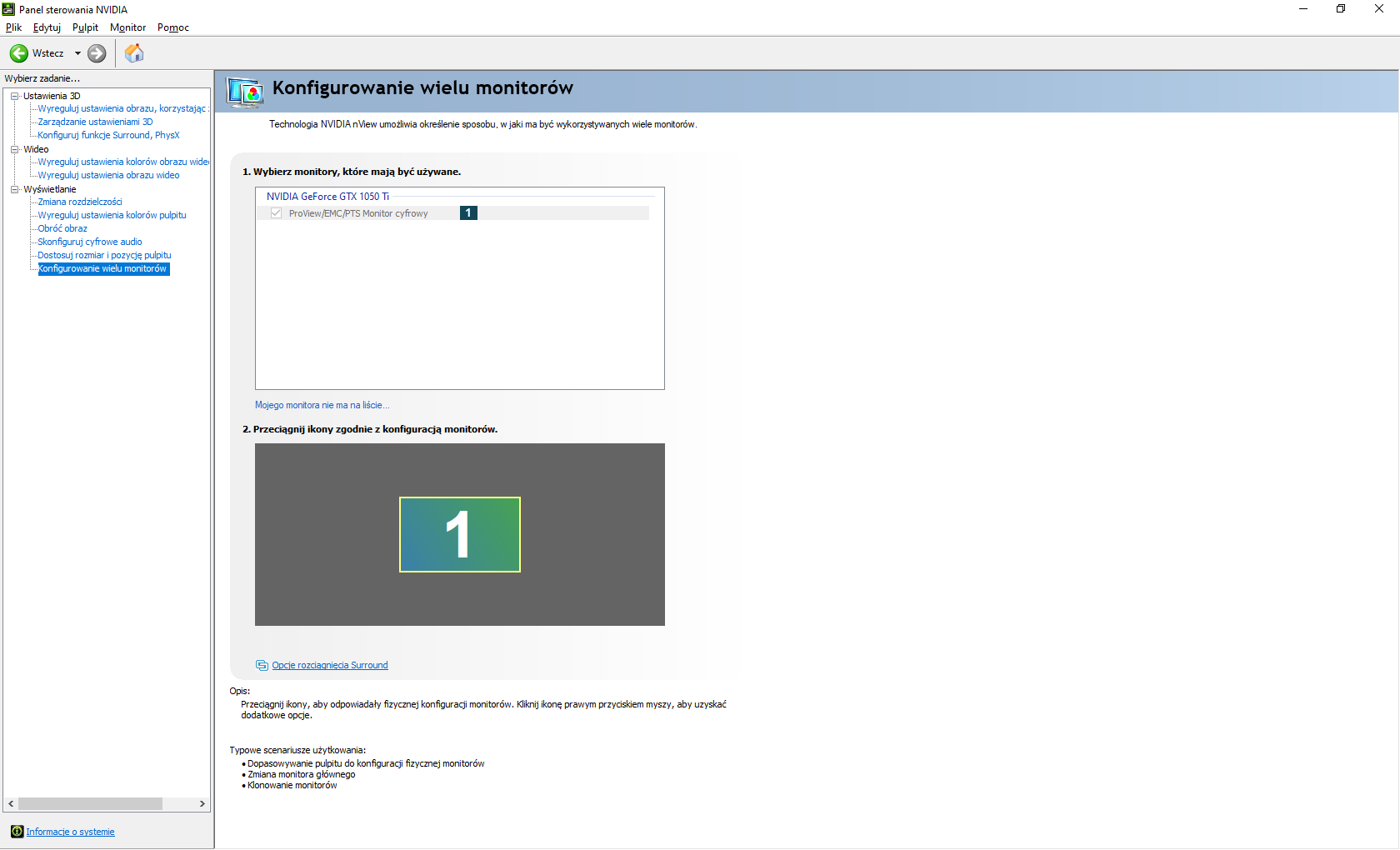The width and height of the screenshot is (1400, 850).
Task: Collapse the Wyświetlanie tree node
Action: tap(14, 189)
